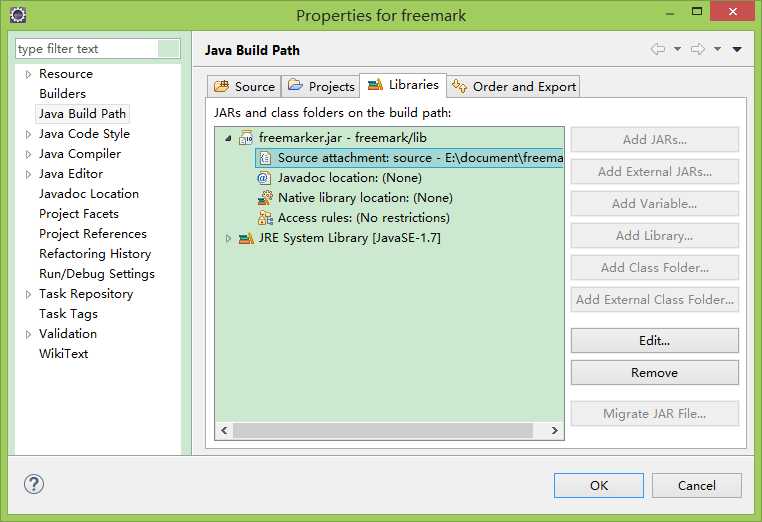The height and width of the screenshot is (522, 762).
Task: Click the type filter text field
Action: (97, 49)
